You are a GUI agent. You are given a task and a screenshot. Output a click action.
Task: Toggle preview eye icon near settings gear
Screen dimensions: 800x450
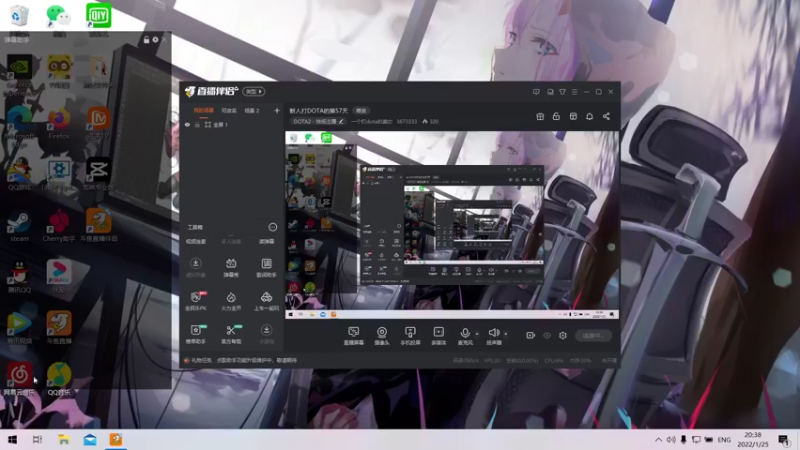click(546, 335)
